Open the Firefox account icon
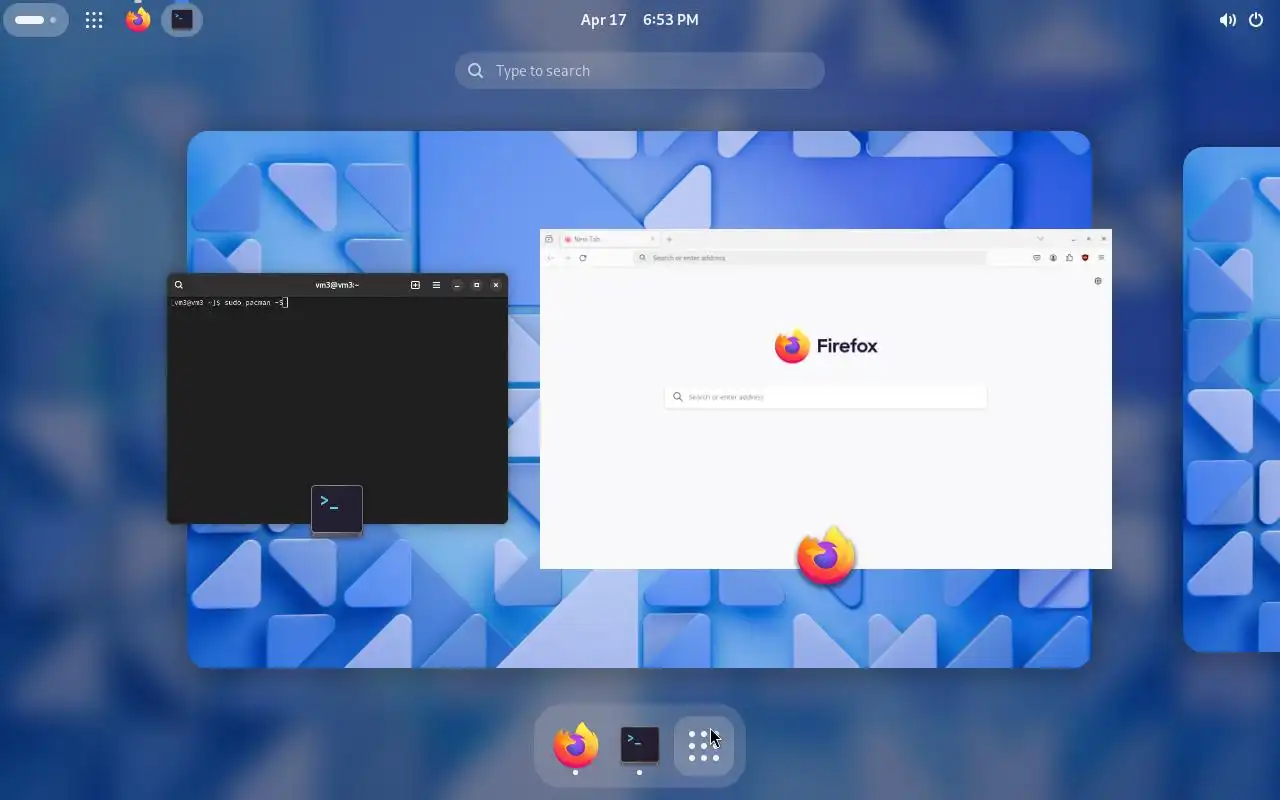Image resolution: width=1280 pixels, height=800 pixels. pos(1053,258)
